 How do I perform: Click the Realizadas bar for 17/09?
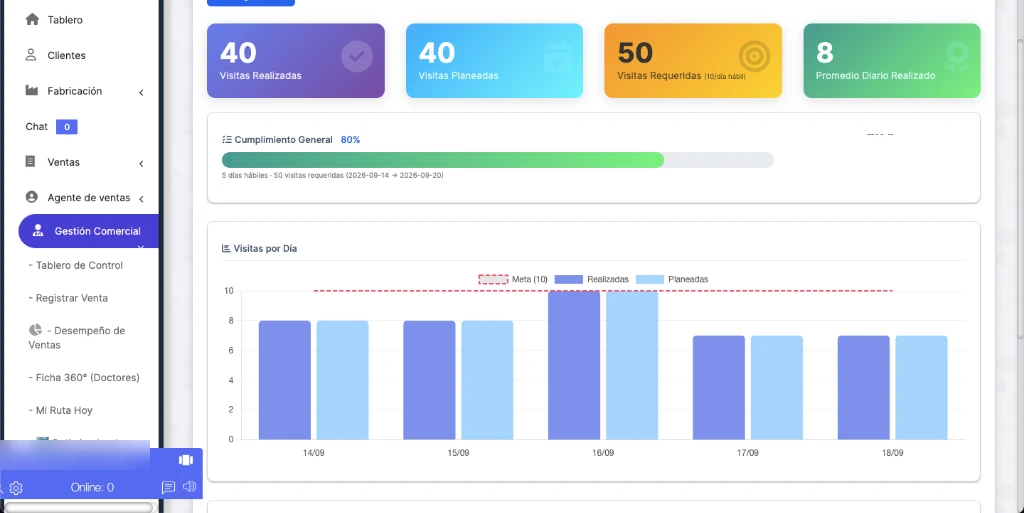click(x=719, y=387)
